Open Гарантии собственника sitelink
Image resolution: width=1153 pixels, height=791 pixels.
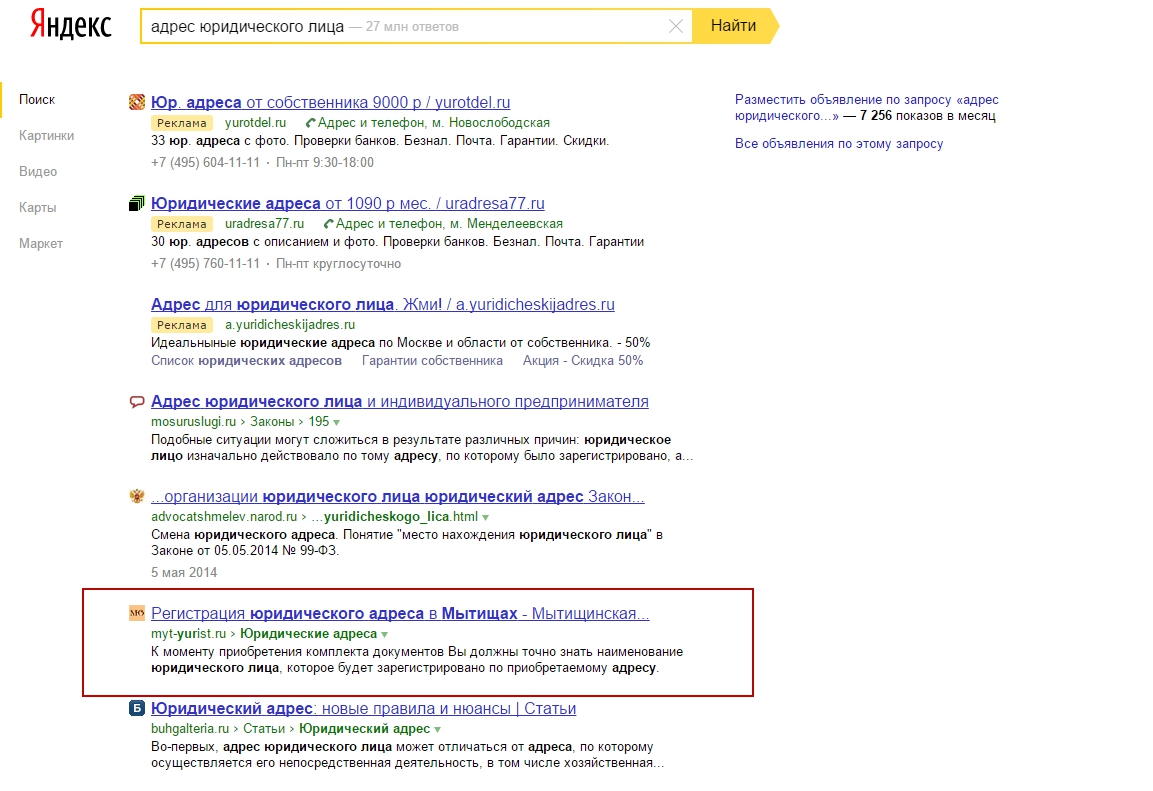(432, 361)
